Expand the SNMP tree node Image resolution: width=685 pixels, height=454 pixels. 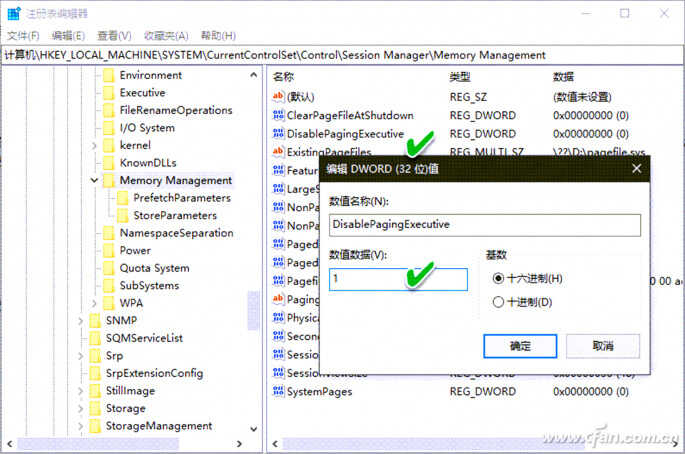click(80, 321)
